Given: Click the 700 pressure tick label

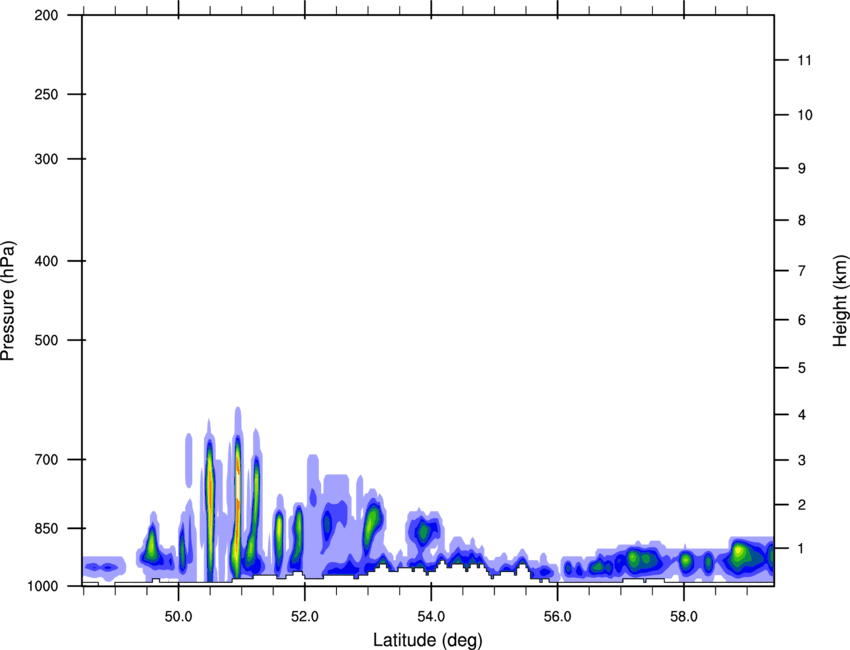Looking at the screenshot, I should pos(46,459).
